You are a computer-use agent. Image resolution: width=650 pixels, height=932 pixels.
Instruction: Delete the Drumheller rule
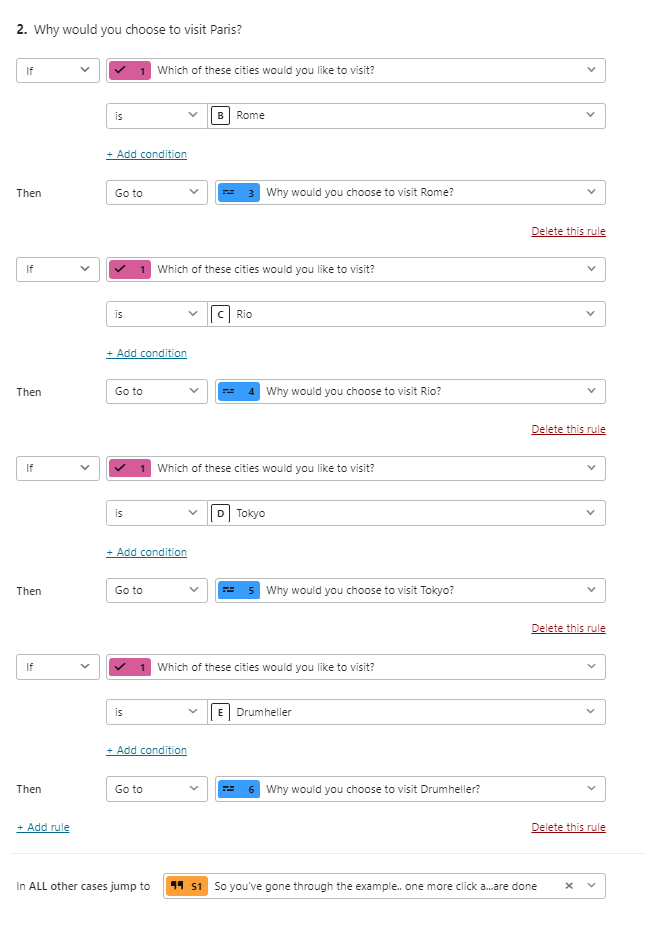point(568,827)
